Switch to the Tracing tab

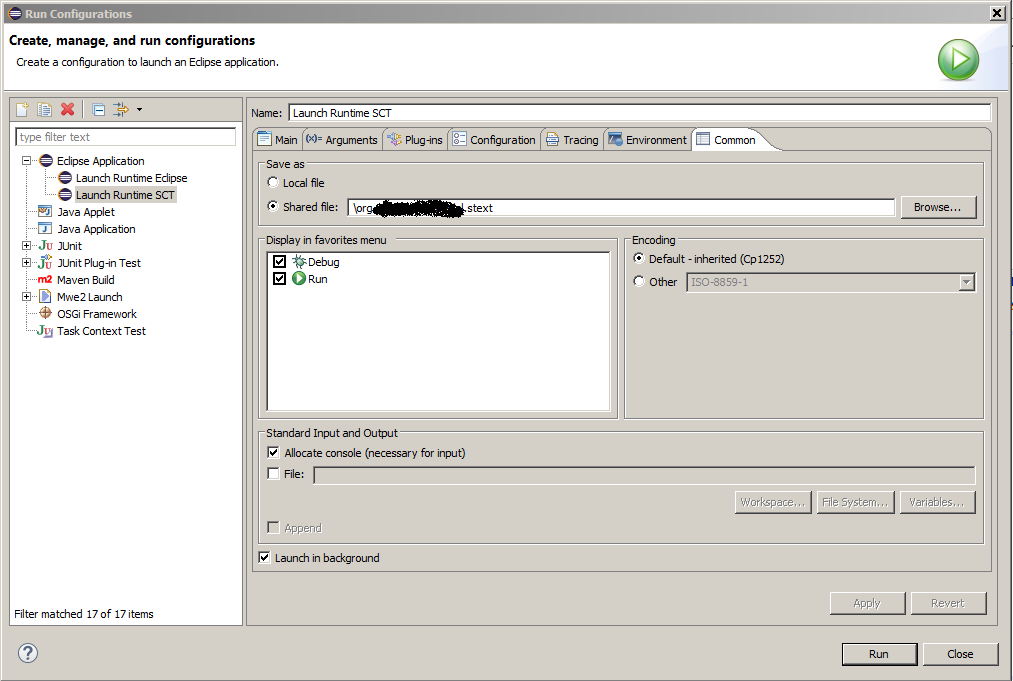(x=572, y=140)
